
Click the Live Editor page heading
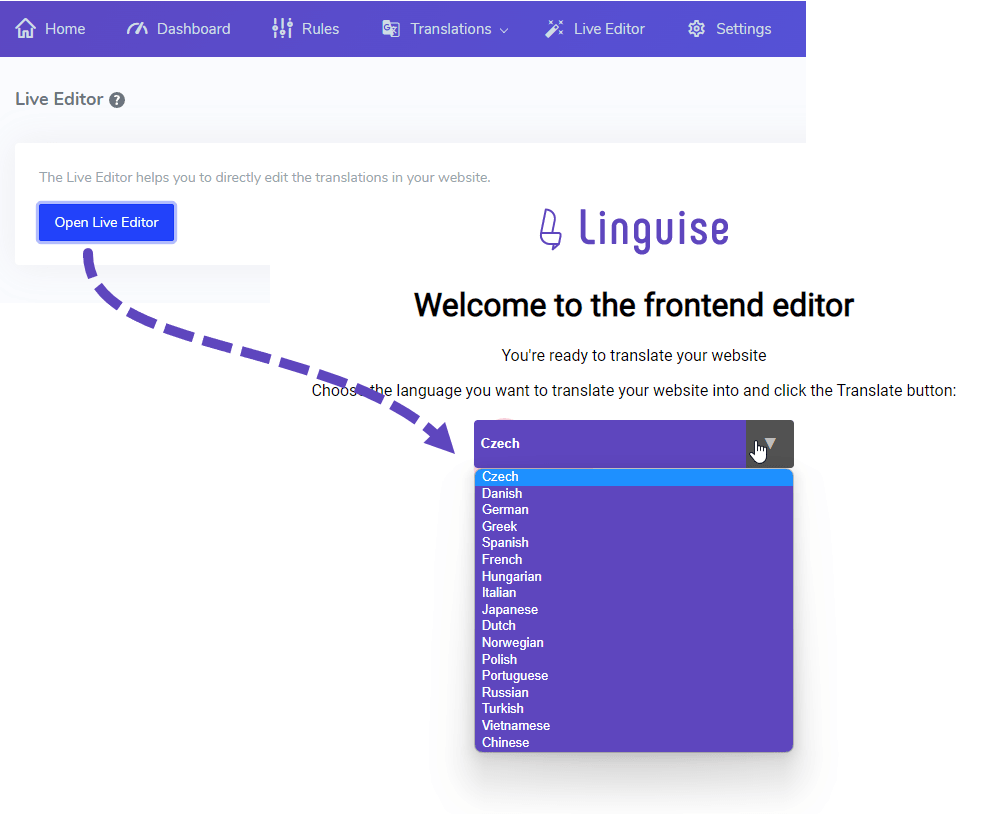tap(59, 99)
